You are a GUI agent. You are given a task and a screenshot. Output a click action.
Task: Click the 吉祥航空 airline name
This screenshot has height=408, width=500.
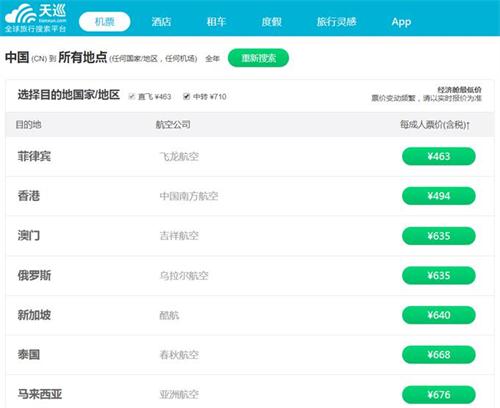pyautogui.click(x=179, y=236)
